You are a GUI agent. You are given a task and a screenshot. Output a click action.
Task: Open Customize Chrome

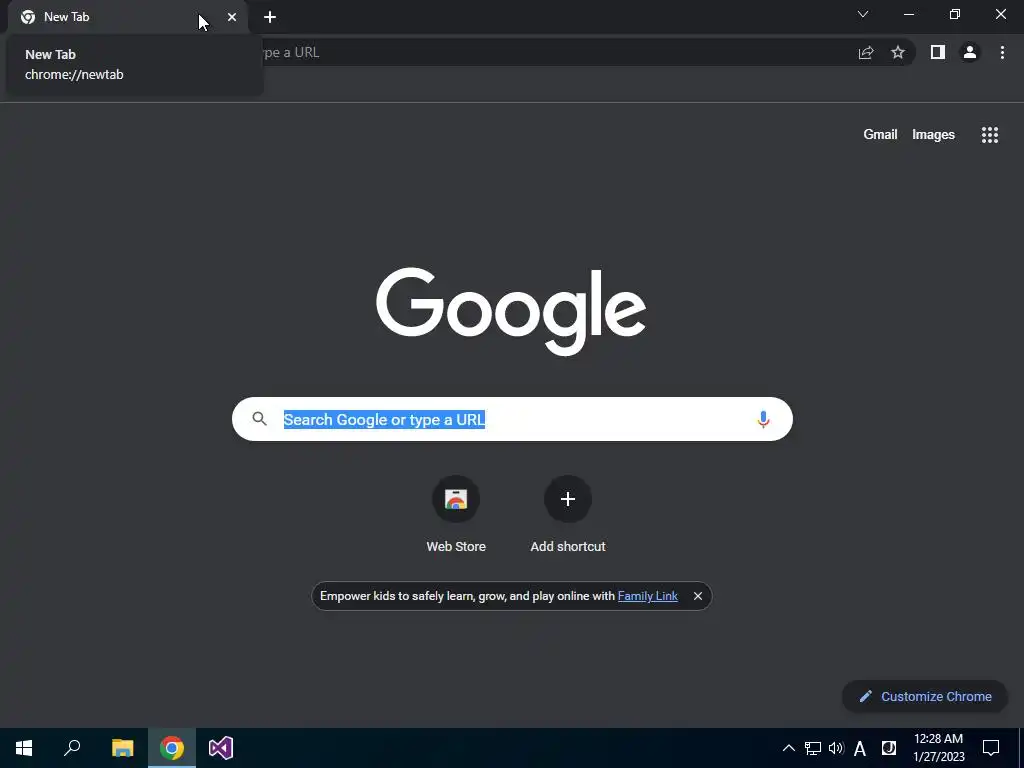(x=925, y=697)
